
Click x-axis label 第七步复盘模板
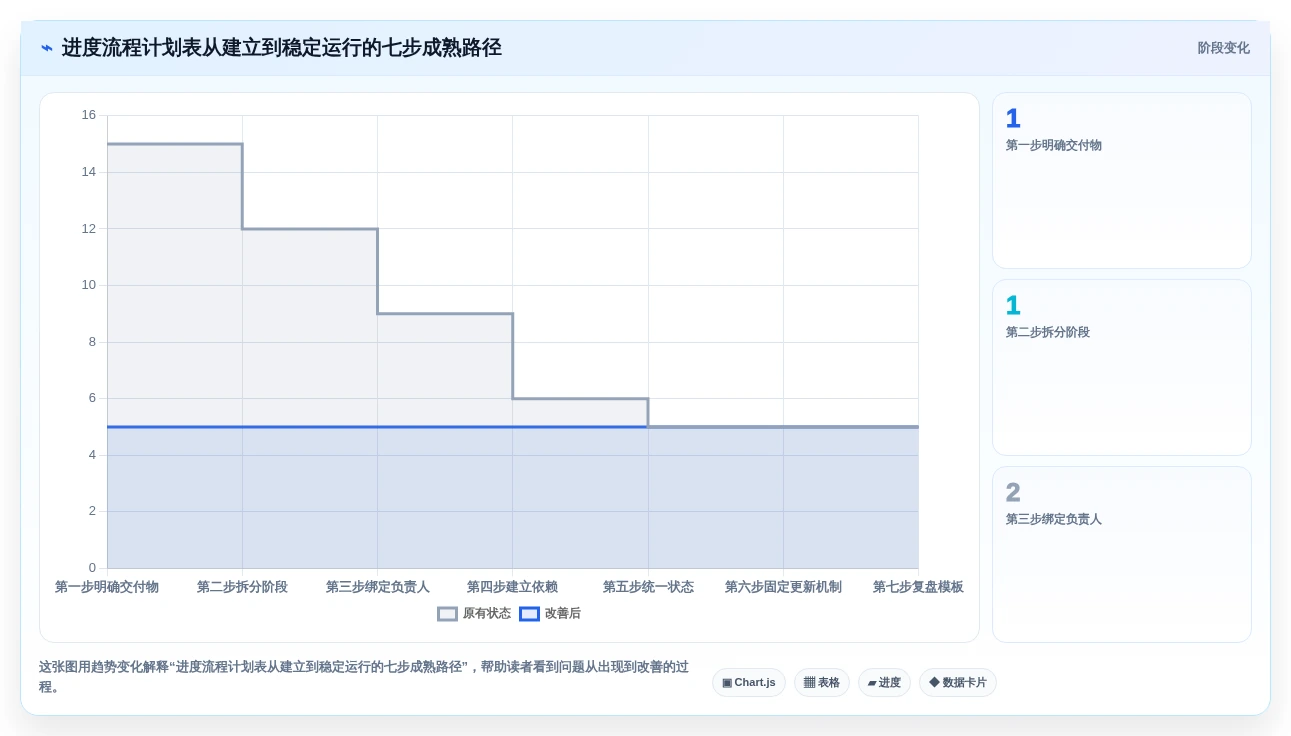[x=918, y=587]
